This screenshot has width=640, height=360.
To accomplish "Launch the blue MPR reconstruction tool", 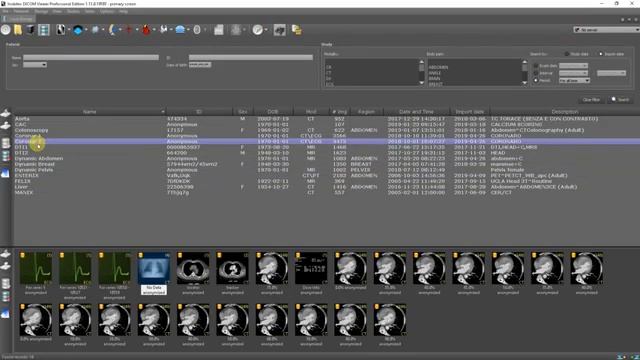I will 78,29.
